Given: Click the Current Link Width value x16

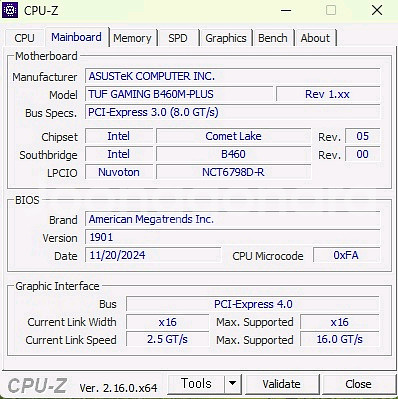Looking at the screenshot, I should (x=168, y=322).
